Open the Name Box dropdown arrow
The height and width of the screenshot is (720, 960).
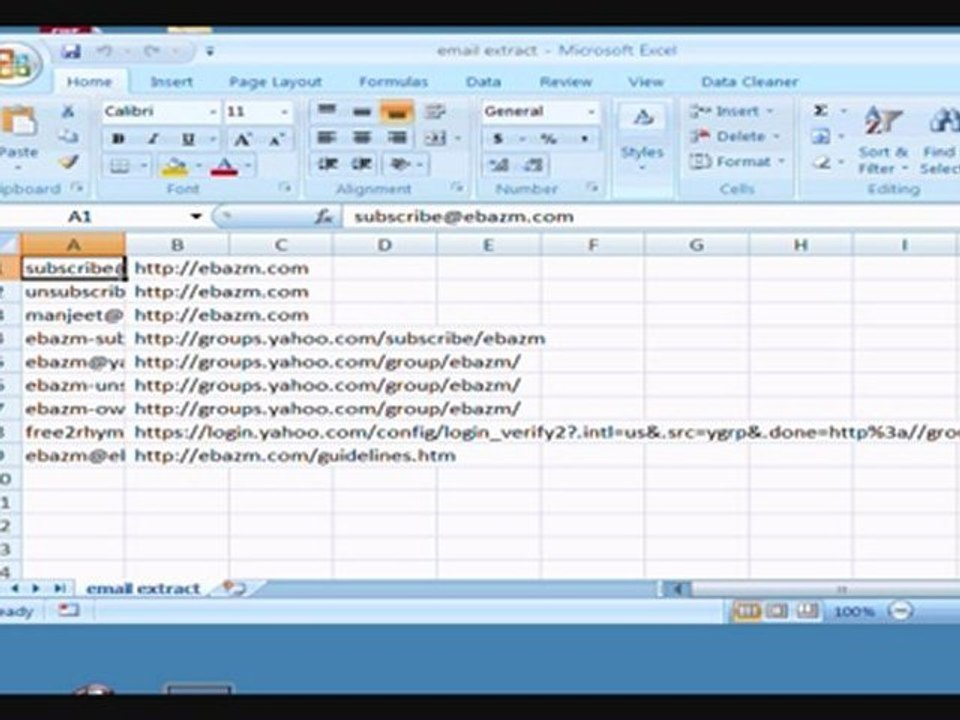click(196, 216)
